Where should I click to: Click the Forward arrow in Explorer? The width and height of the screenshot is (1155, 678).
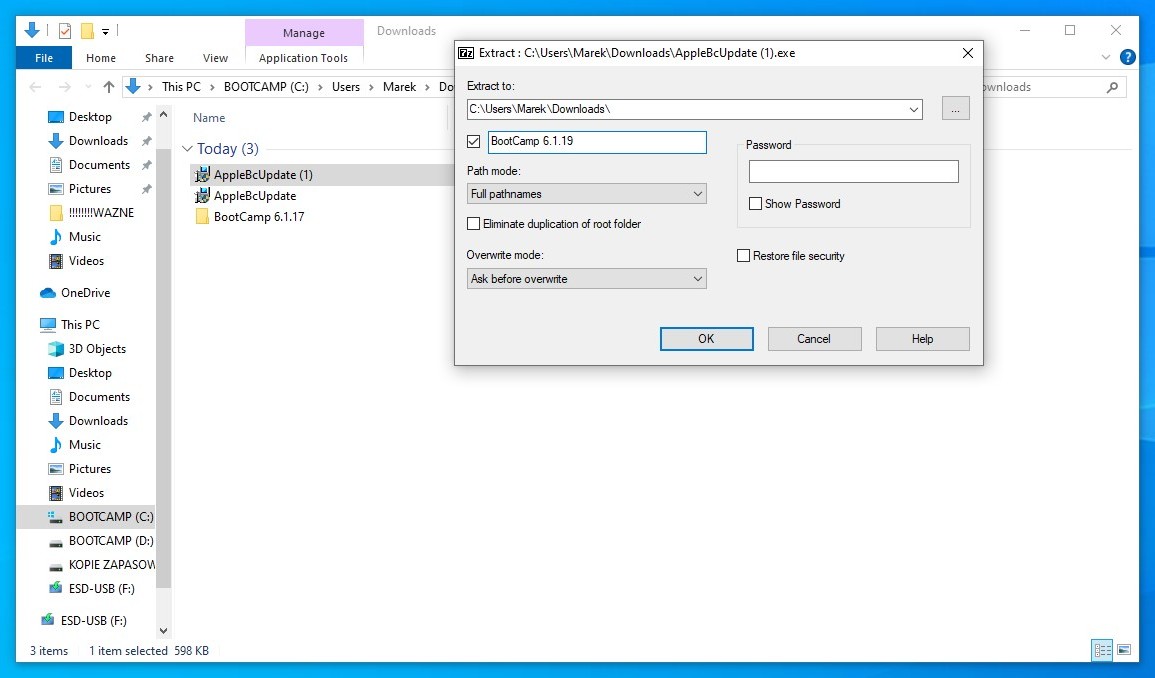65,87
